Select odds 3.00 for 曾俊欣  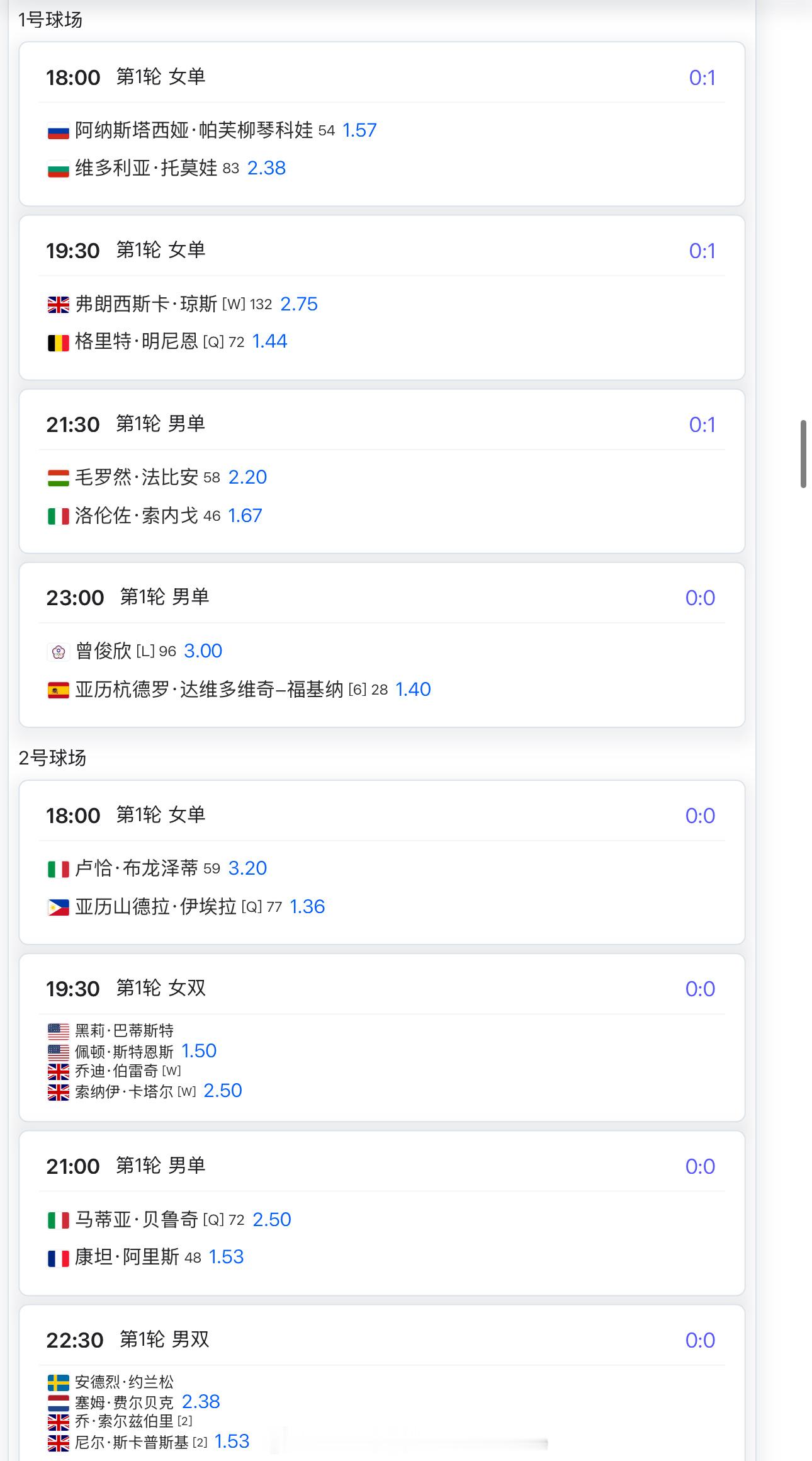(x=203, y=651)
